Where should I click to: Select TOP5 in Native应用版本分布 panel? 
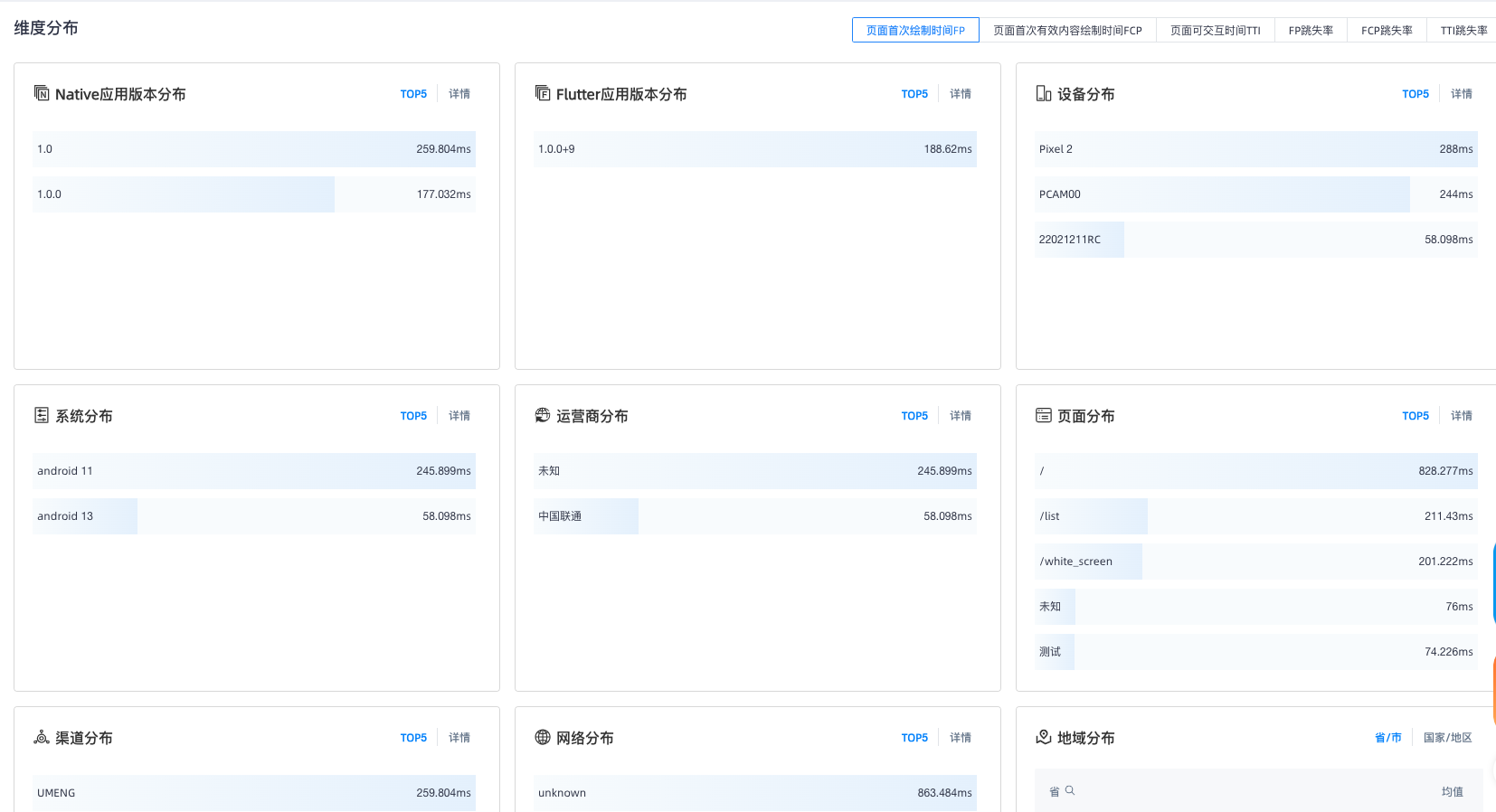point(413,94)
